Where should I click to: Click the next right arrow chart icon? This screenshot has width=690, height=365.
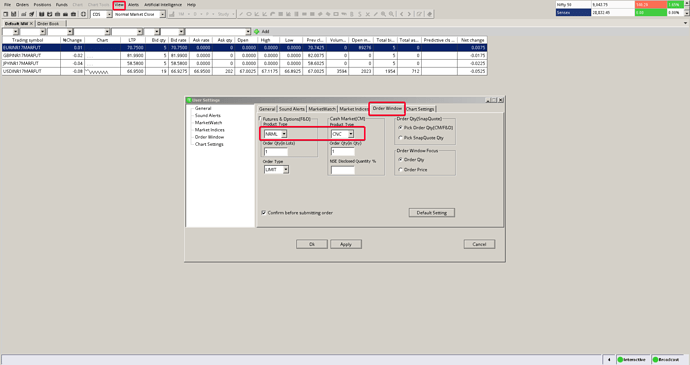click(x=409, y=14)
